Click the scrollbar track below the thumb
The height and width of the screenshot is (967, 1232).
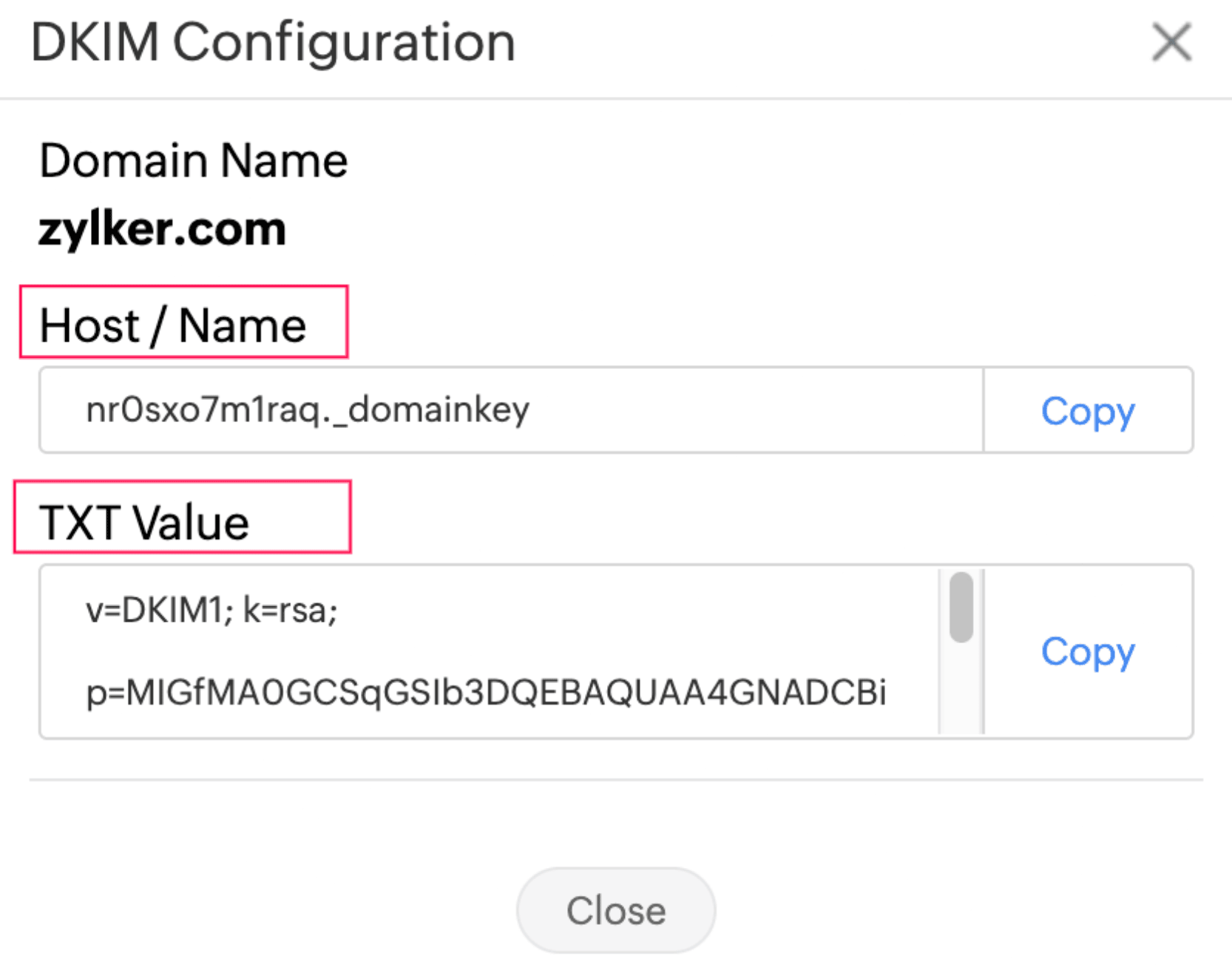pyautogui.click(x=961, y=691)
